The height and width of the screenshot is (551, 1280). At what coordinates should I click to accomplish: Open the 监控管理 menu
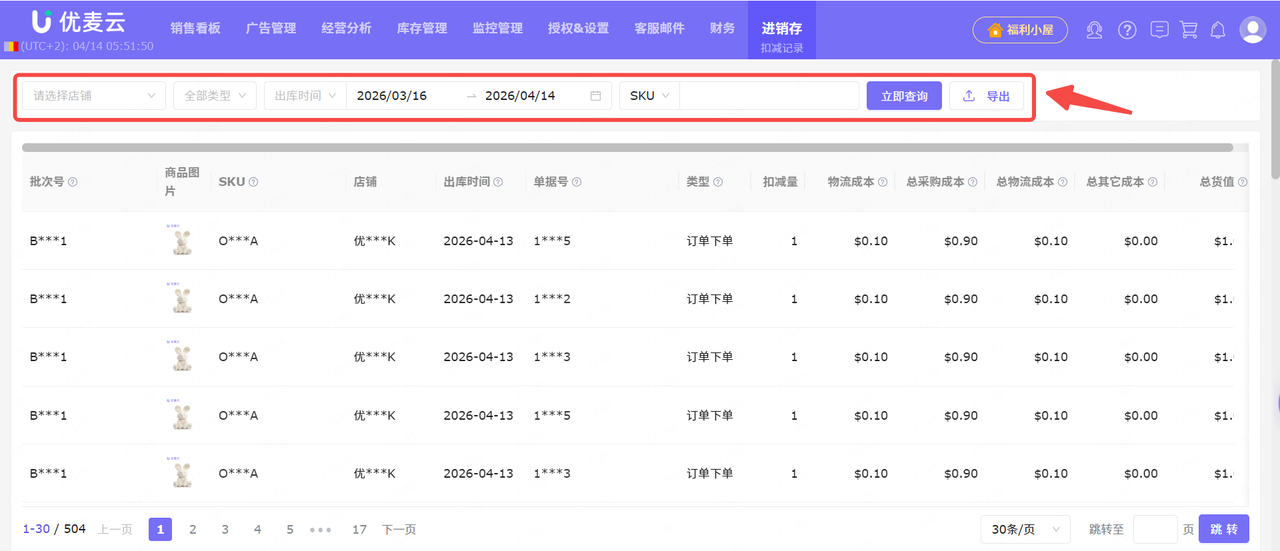coord(498,28)
